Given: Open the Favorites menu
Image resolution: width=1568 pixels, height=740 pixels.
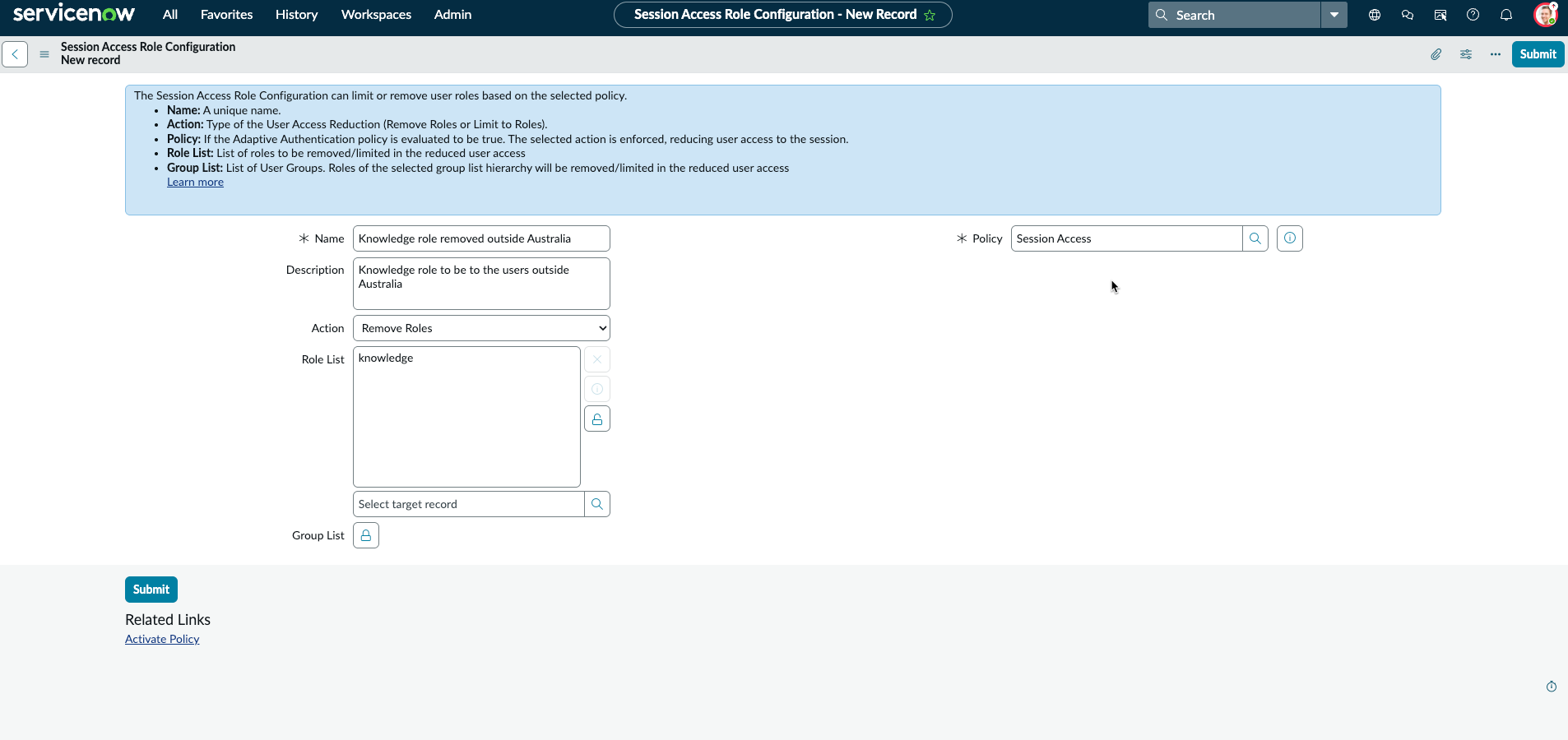Looking at the screenshot, I should [226, 15].
